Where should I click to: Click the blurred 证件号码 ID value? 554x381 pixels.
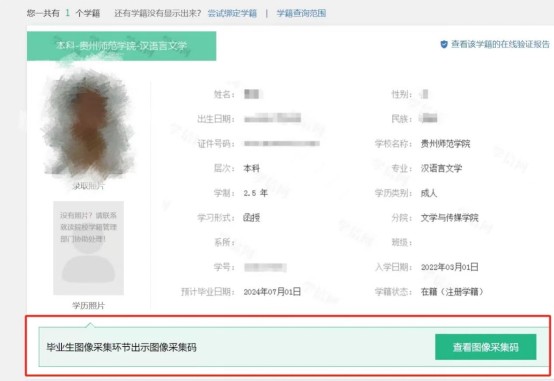tap(282, 143)
